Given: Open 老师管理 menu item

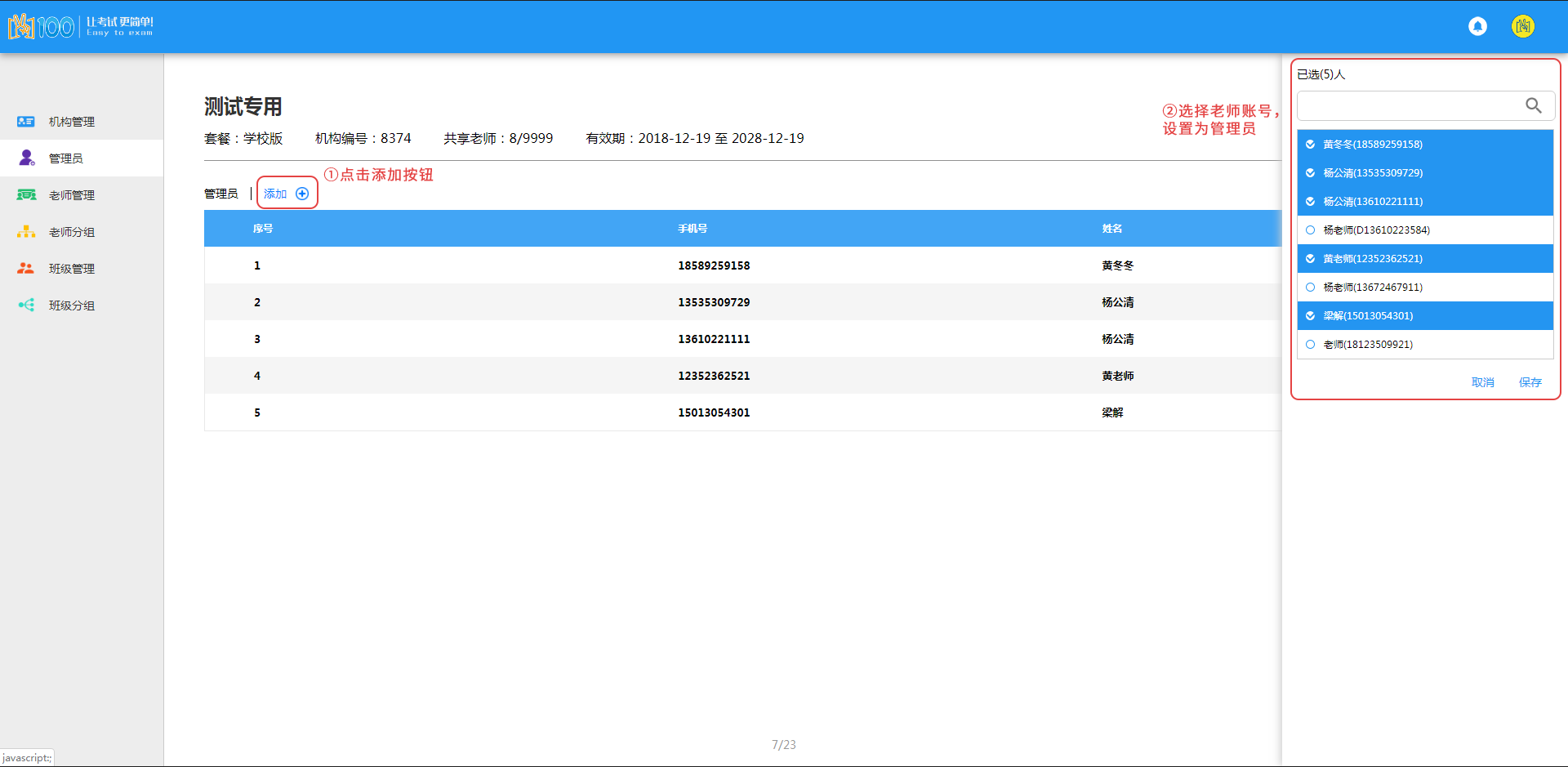Looking at the screenshot, I should [x=71, y=195].
